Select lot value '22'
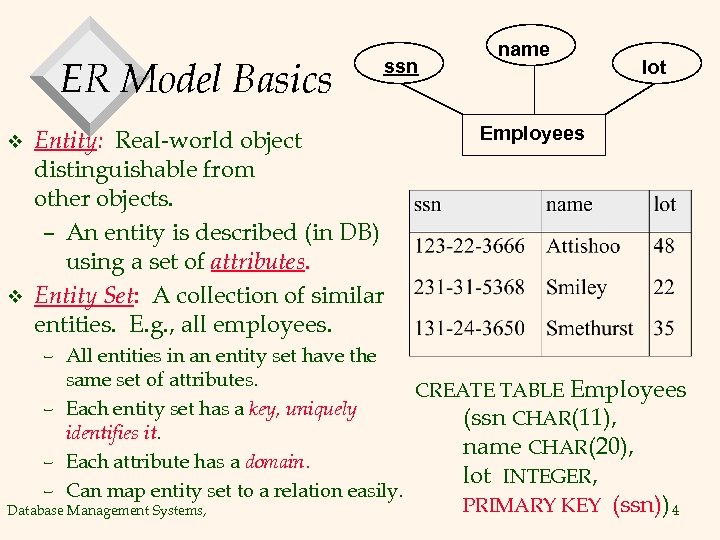720x540 pixels. pos(664,287)
